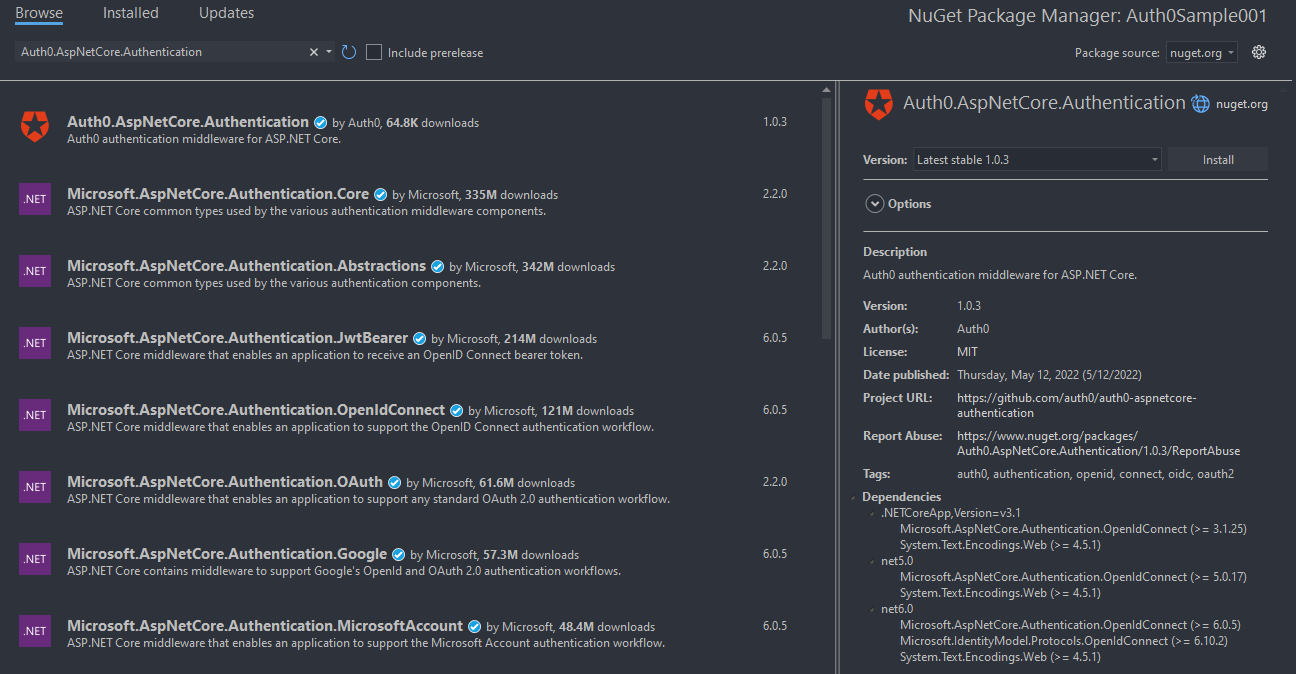Enable the Include prerelease checkbox
1296x674 pixels.
pos(374,52)
